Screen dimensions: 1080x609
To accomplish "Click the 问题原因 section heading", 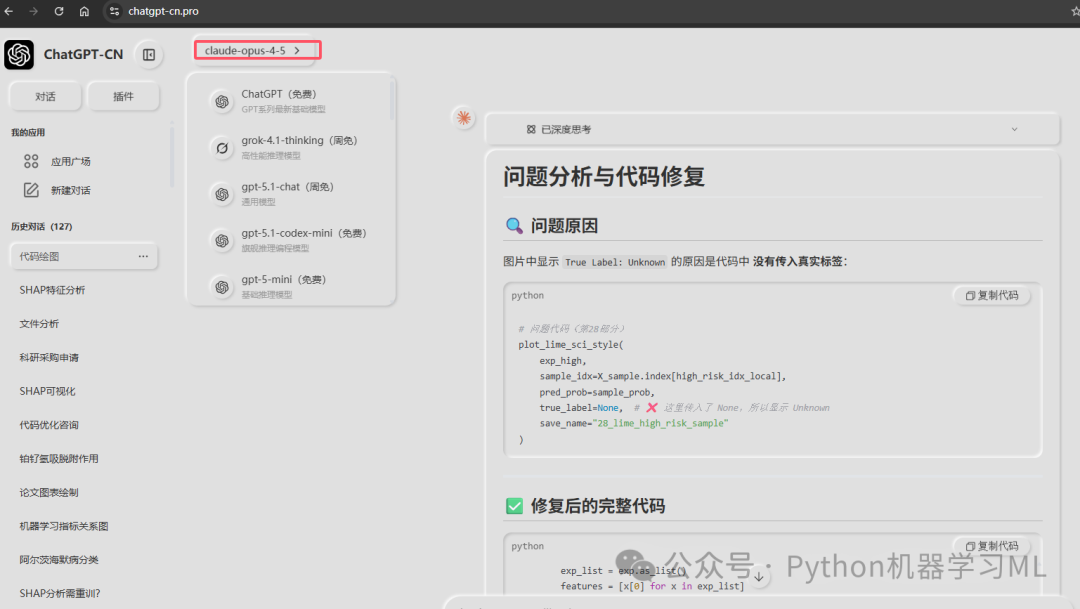I will click(564, 226).
